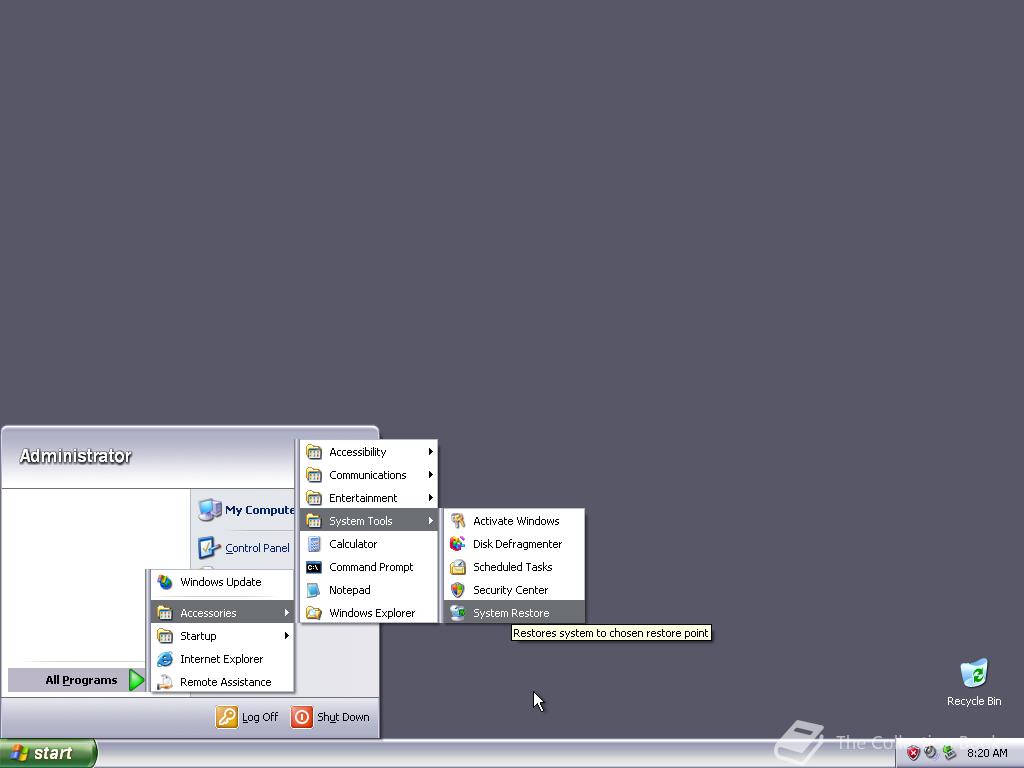Click the Control Panel icon
Image resolution: width=1024 pixels, height=768 pixels.
(209, 547)
